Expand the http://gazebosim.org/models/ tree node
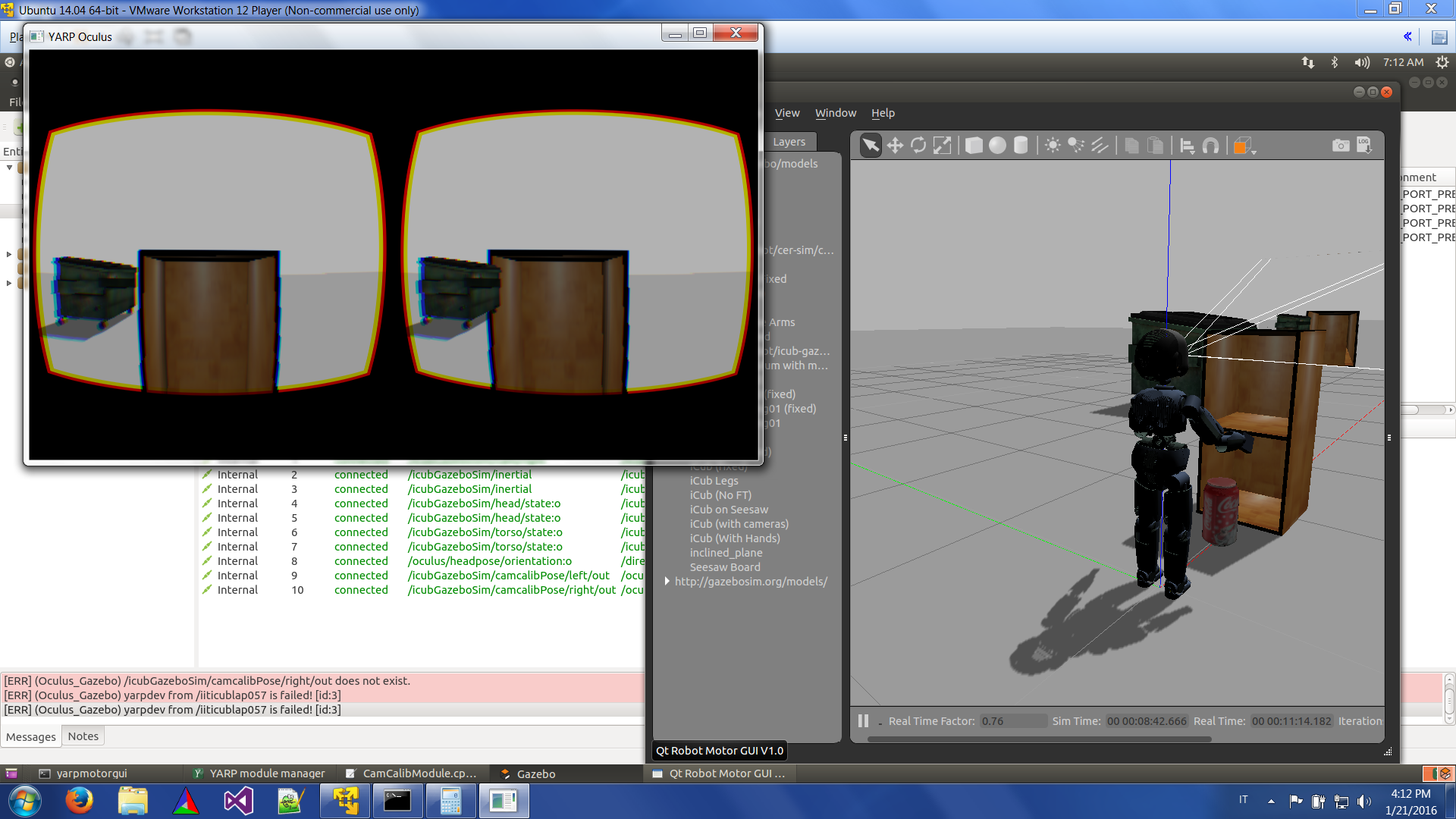The image size is (1456, 819). 667,582
